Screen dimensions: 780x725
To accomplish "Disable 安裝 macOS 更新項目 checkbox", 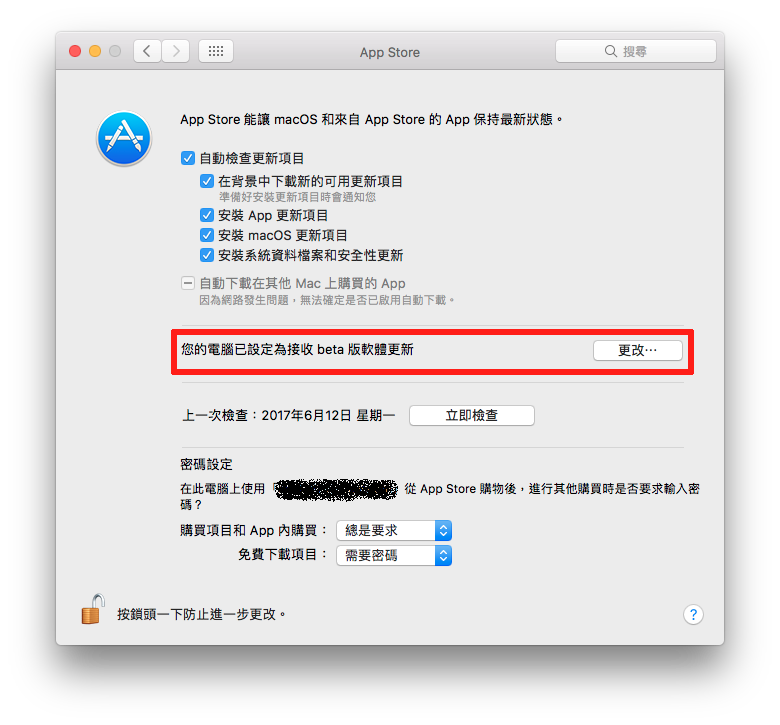I will click(x=207, y=235).
